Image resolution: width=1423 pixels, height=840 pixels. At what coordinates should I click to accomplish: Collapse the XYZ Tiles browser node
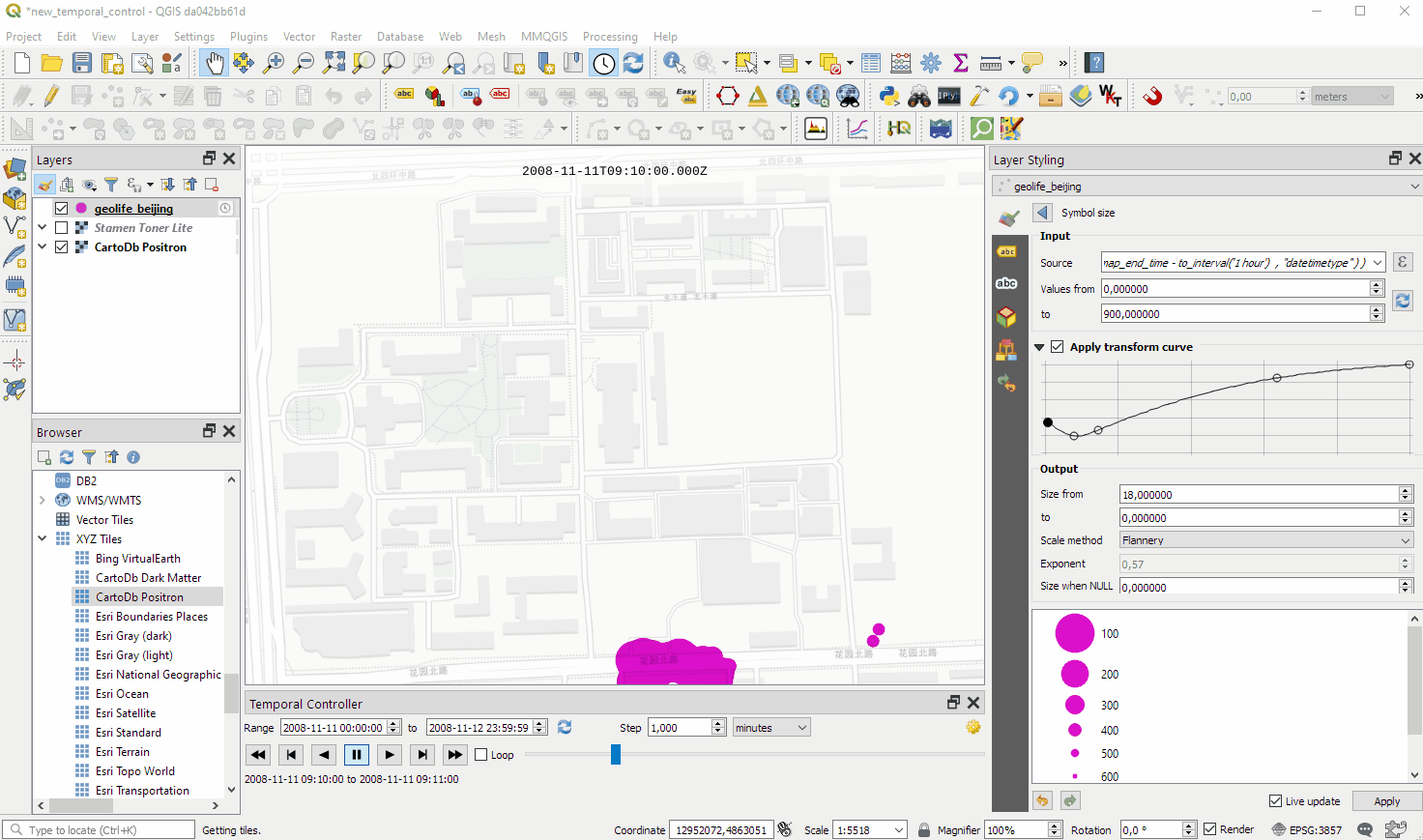pos(43,539)
